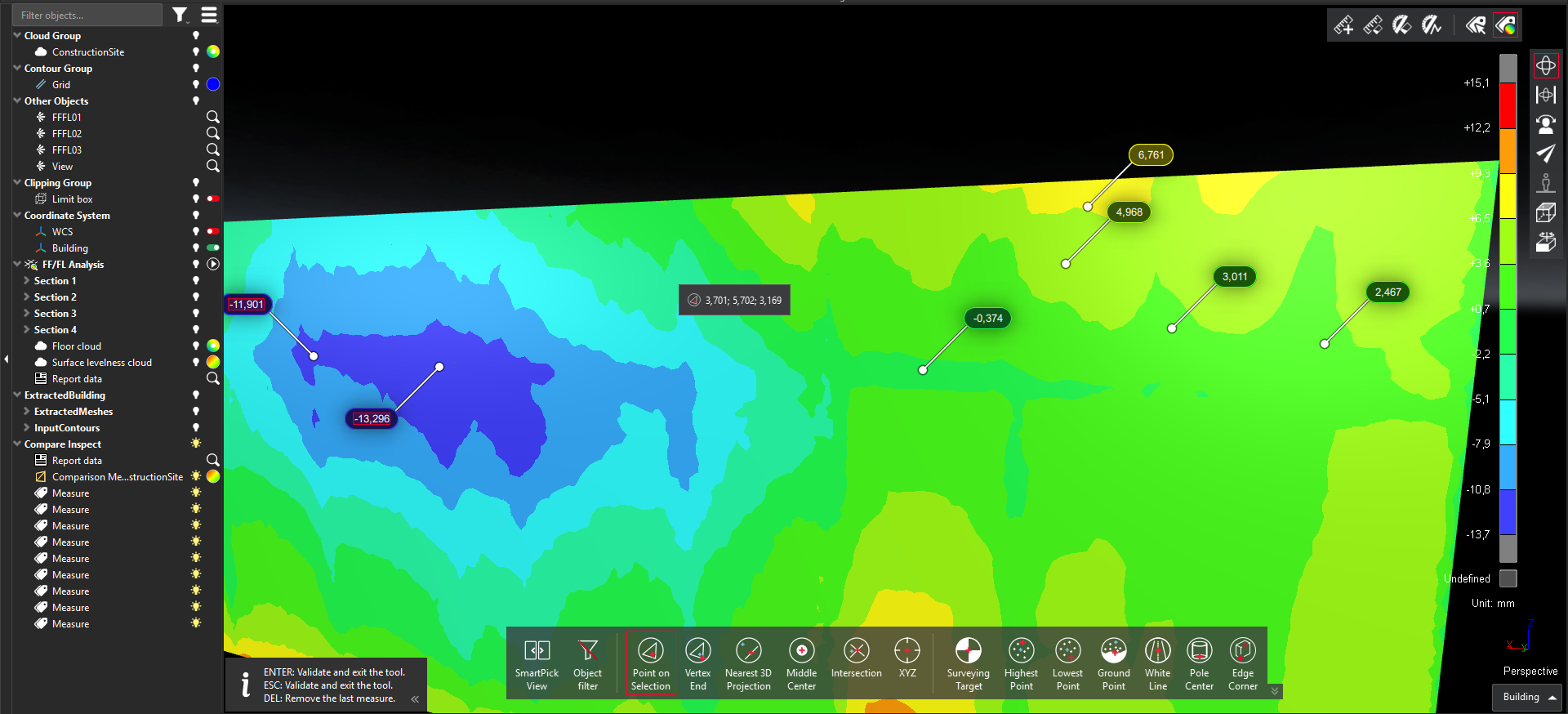
Task: Open the SmartPick View tool
Action: click(x=537, y=663)
